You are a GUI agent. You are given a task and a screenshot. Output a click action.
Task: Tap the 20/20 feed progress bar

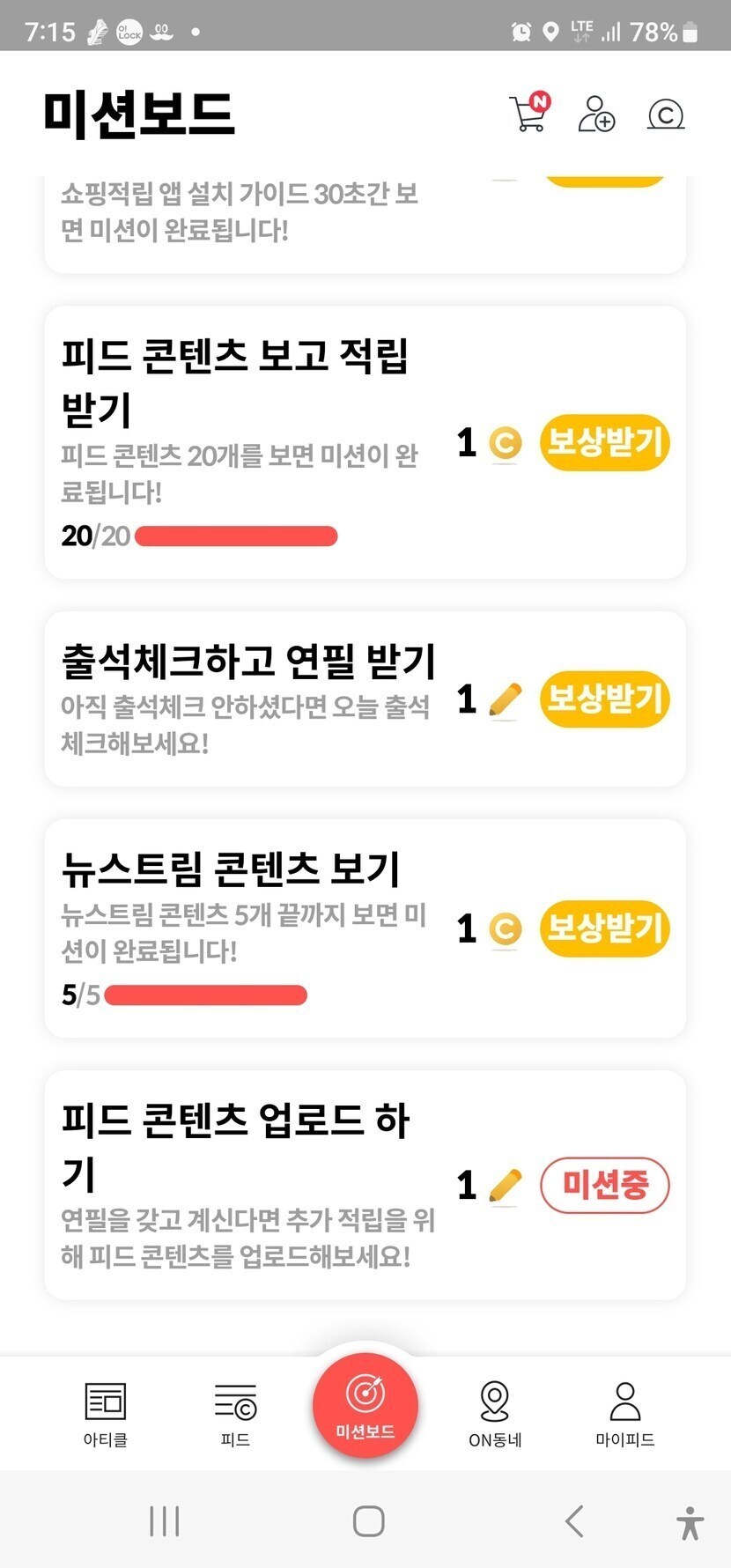pyautogui.click(x=236, y=536)
